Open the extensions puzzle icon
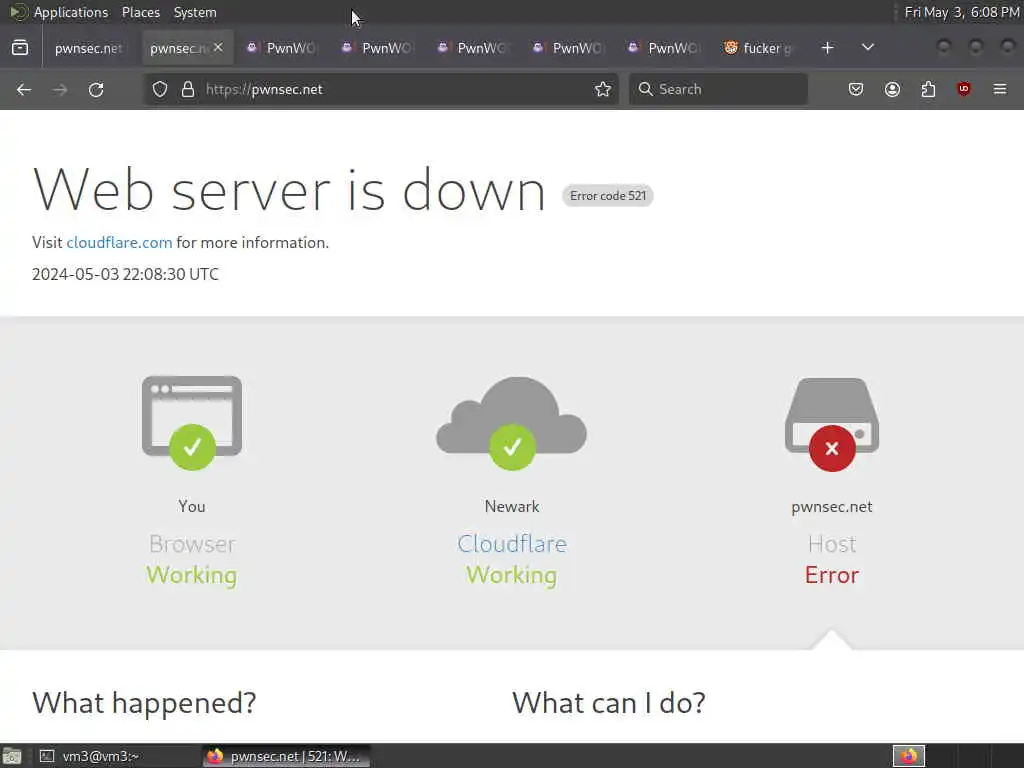 (x=928, y=89)
